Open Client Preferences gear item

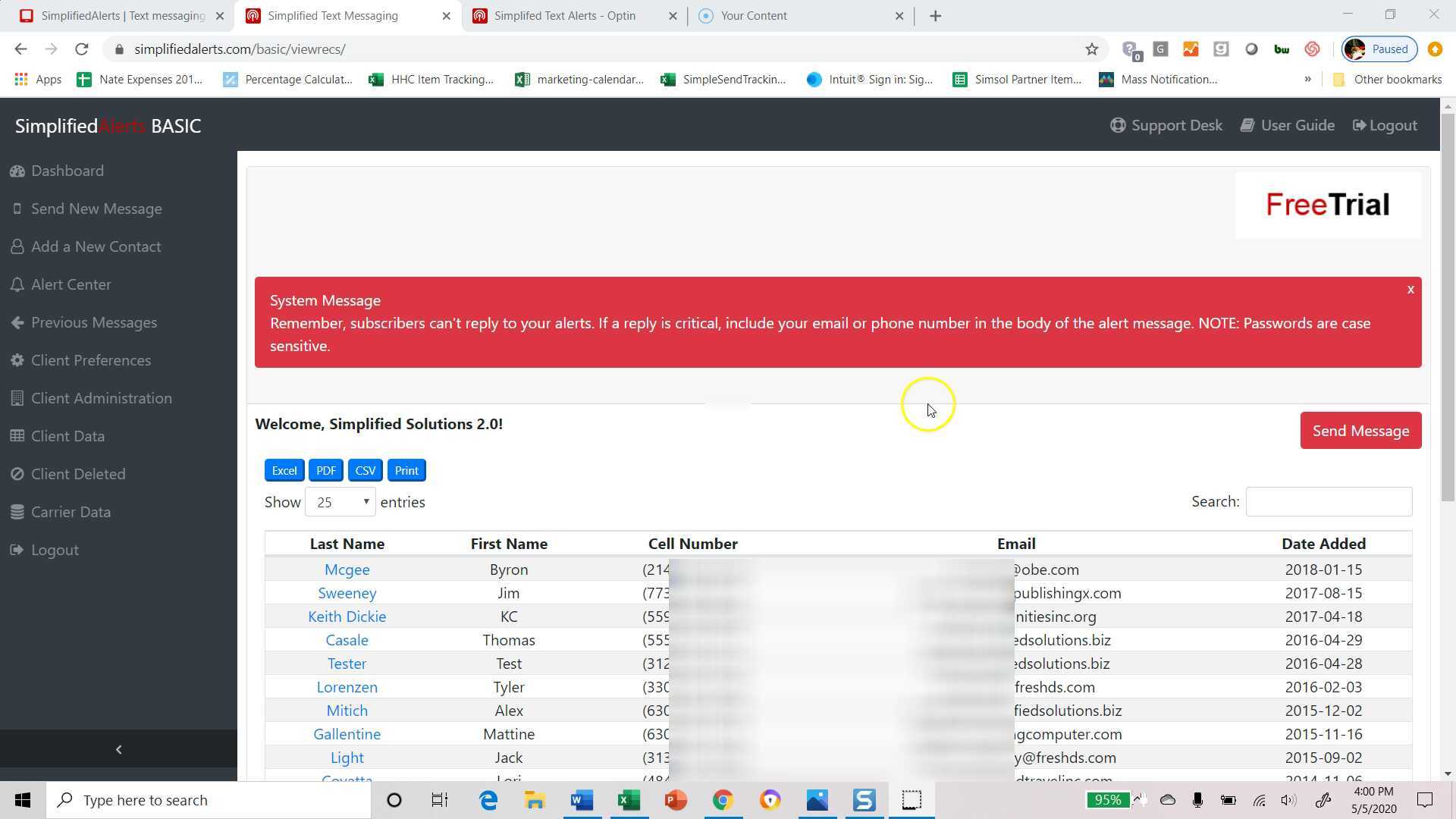tap(90, 360)
